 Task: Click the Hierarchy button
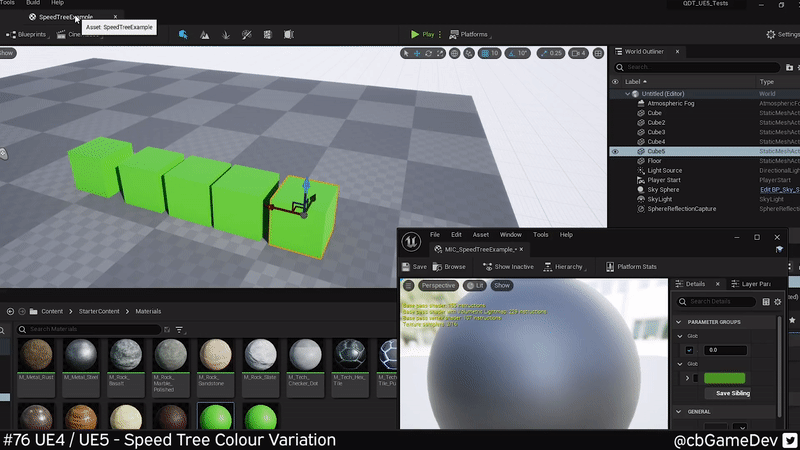coord(563,267)
